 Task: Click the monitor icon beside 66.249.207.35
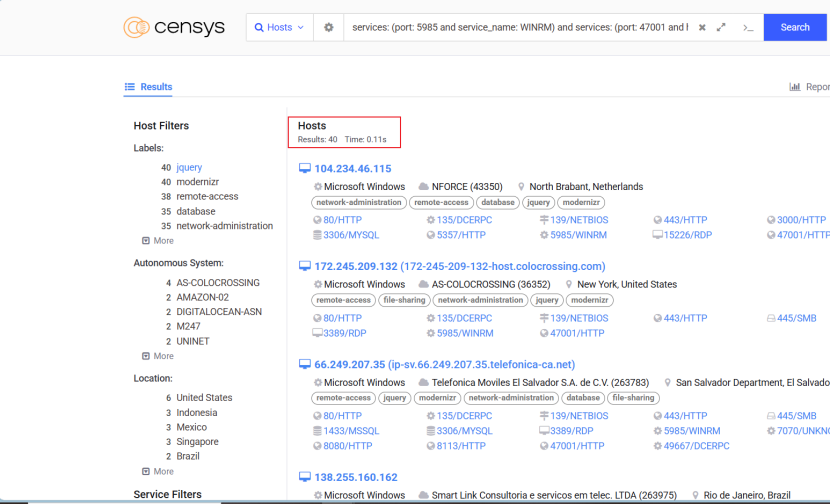coord(305,365)
